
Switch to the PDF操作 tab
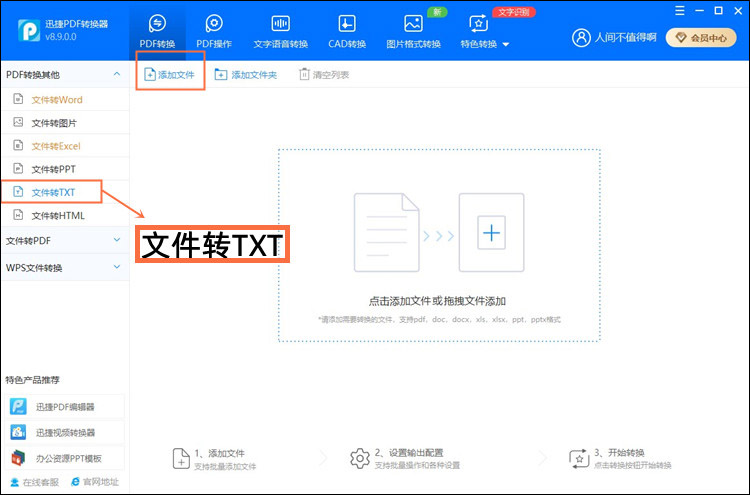pyautogui.click(x=214, y=31)
